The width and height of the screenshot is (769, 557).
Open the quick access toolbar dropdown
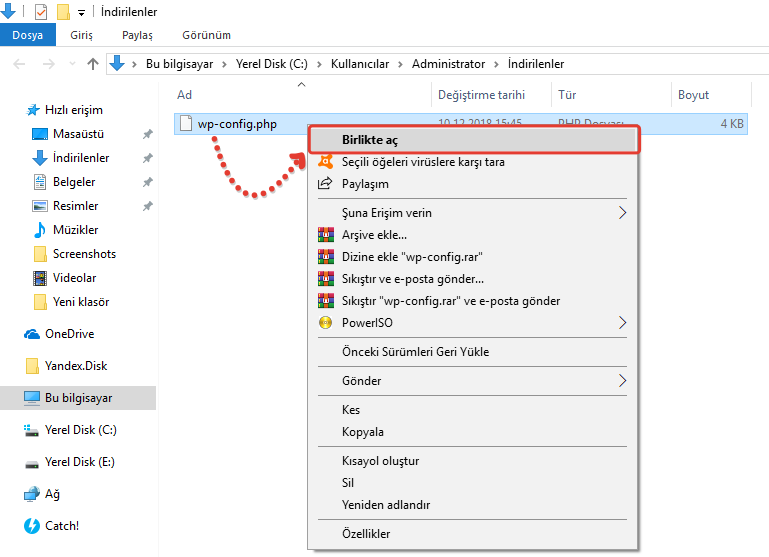[82, 12]
